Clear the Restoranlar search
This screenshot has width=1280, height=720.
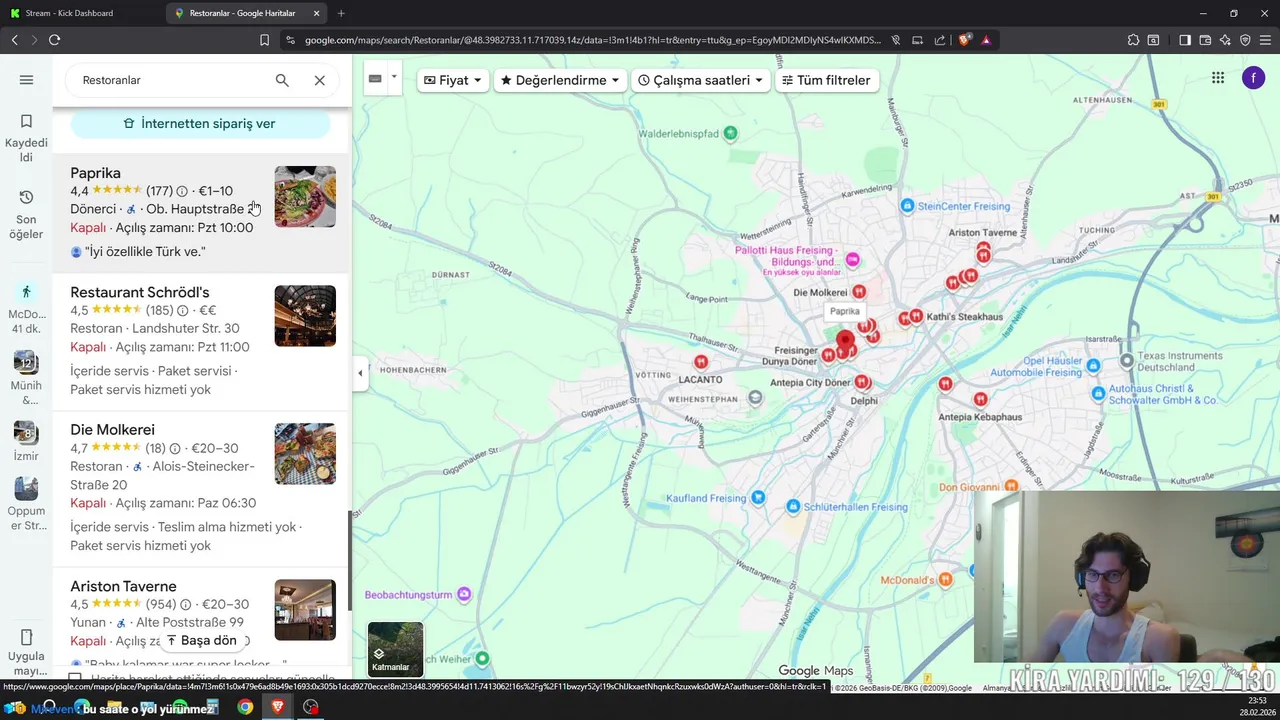(x=320, y=80)
